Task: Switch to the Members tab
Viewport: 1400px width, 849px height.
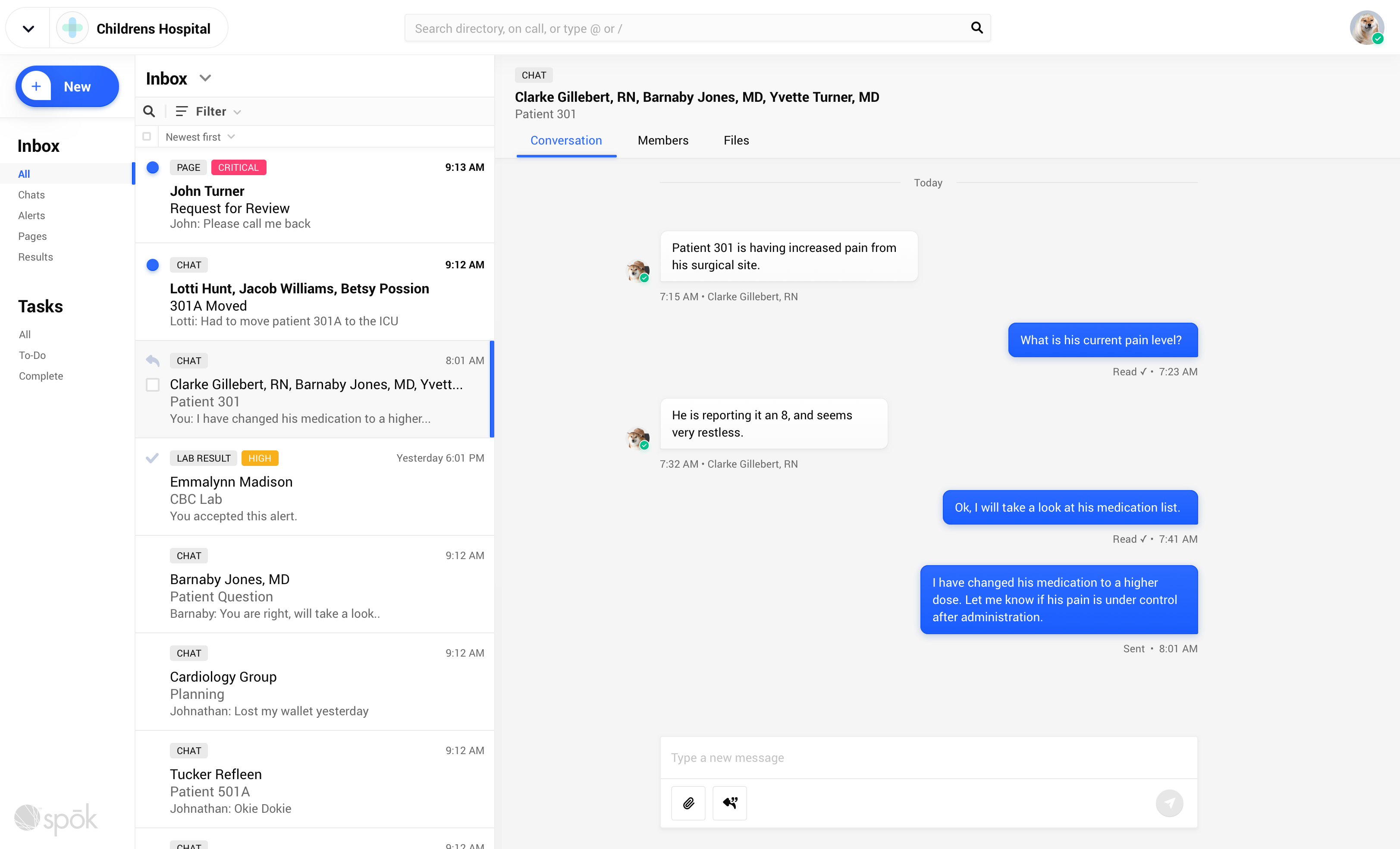Action: (x=663, y=140)
